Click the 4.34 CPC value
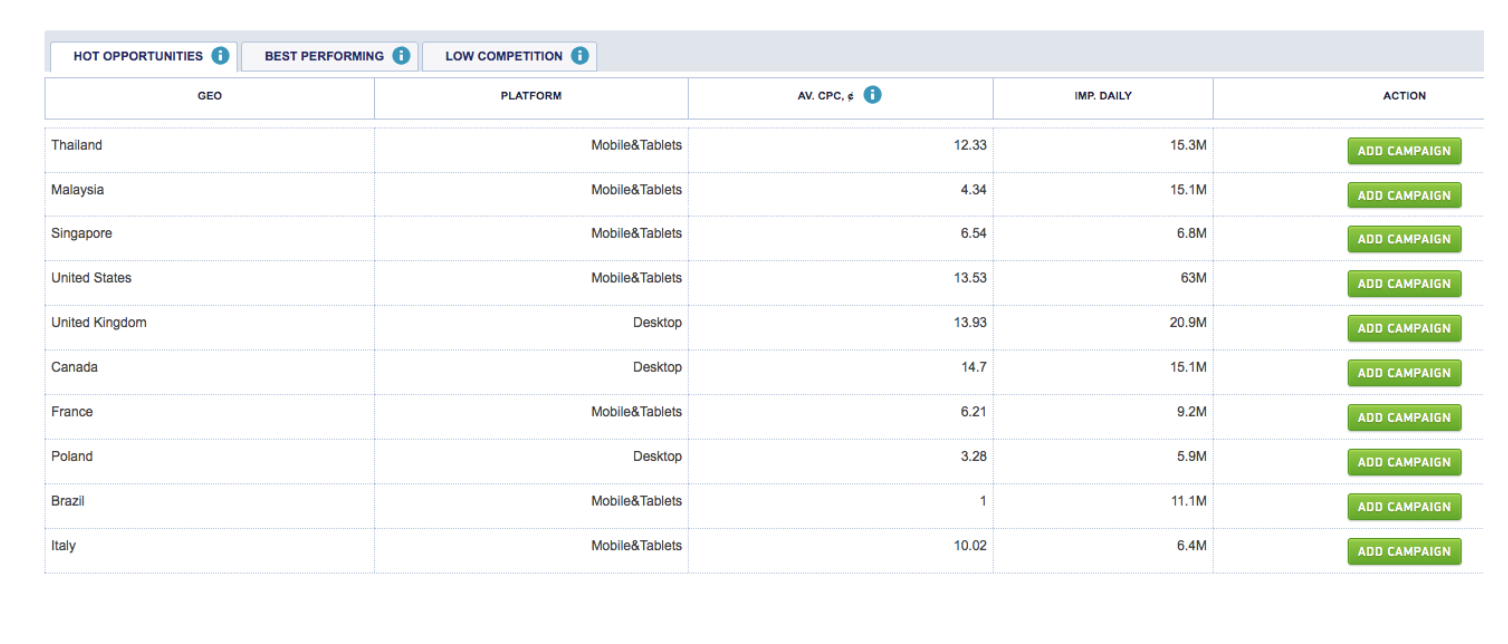 coord(973,190)
